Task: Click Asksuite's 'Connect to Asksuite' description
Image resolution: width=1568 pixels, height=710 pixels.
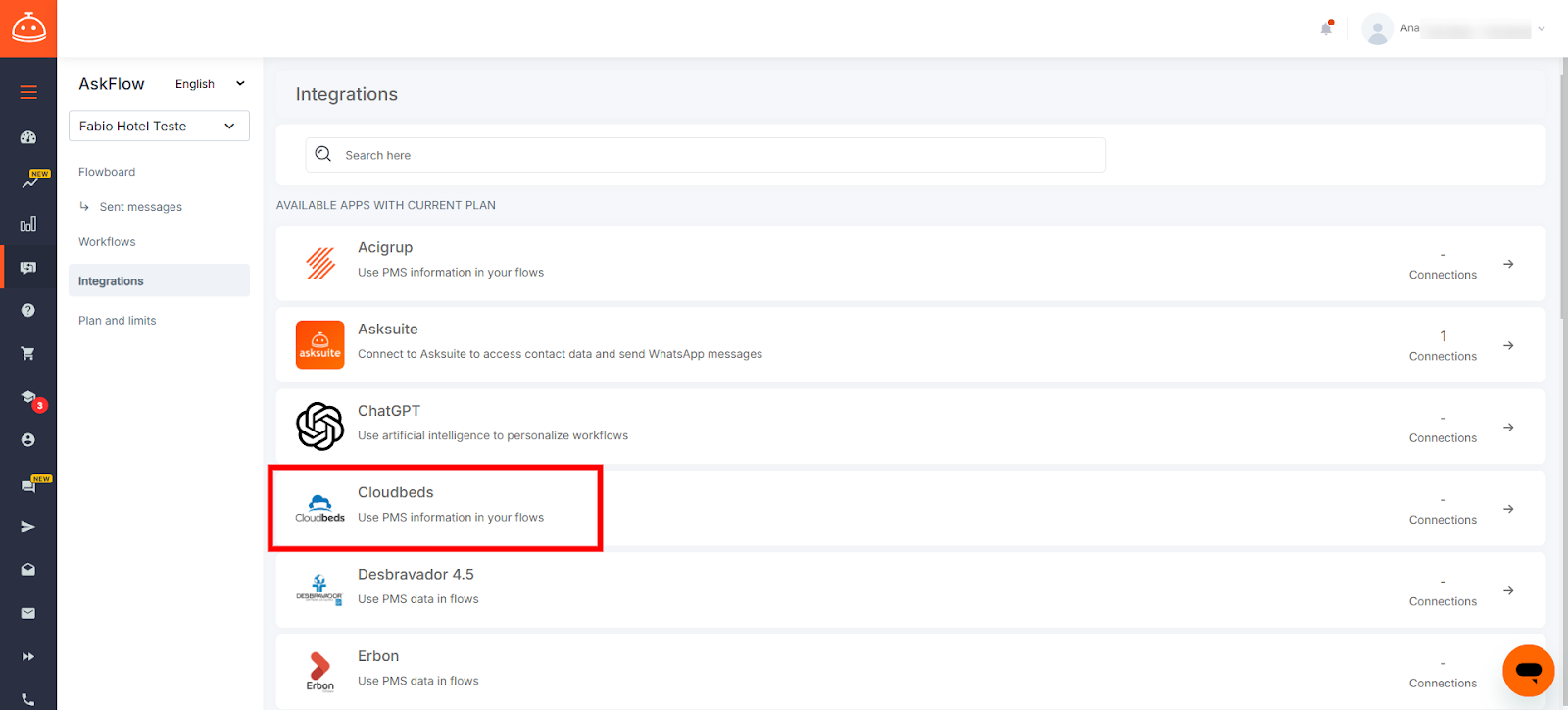Action: 560,354
